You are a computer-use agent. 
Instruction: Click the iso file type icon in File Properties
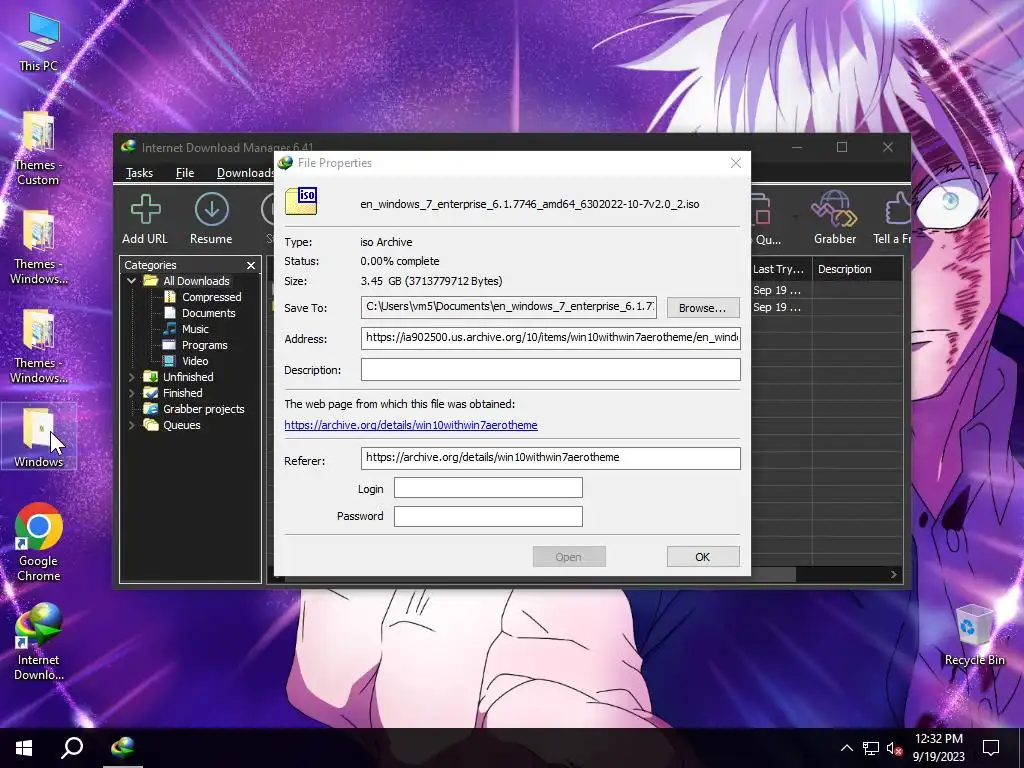[301, 202]
